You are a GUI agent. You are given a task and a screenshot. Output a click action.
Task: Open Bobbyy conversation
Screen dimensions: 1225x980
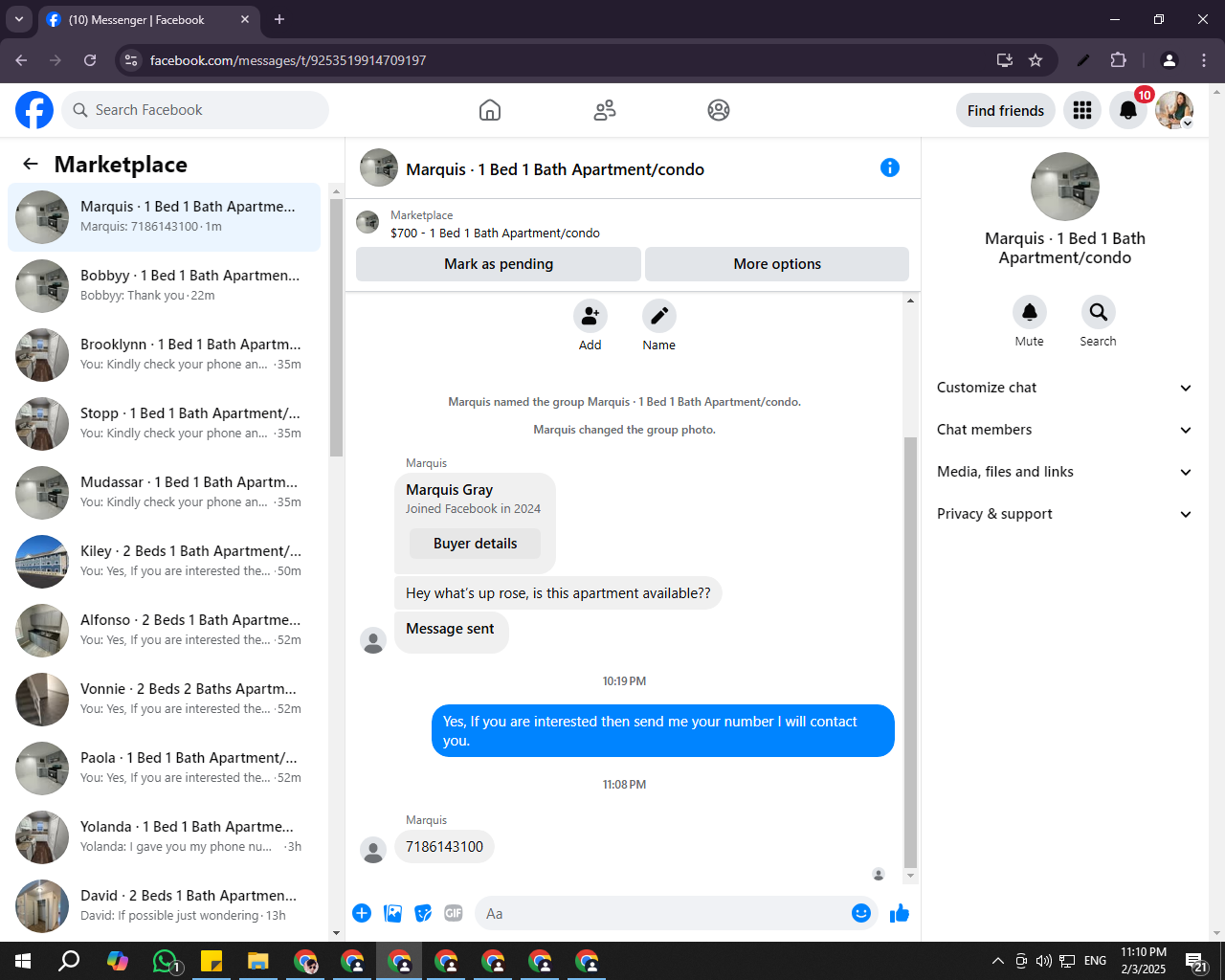pyautogui.click(x=165, y=286)
